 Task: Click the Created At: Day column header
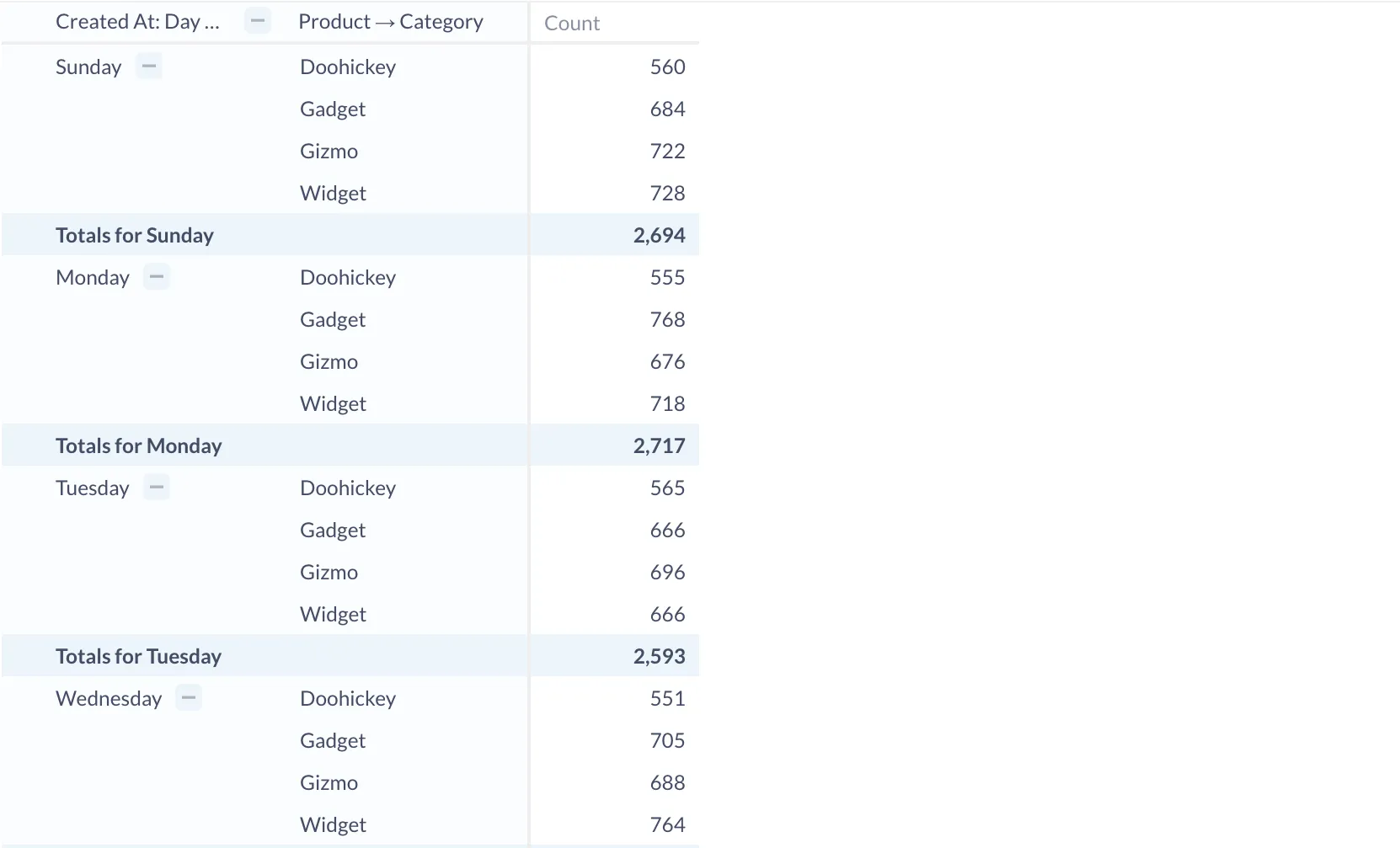(137, 21)
